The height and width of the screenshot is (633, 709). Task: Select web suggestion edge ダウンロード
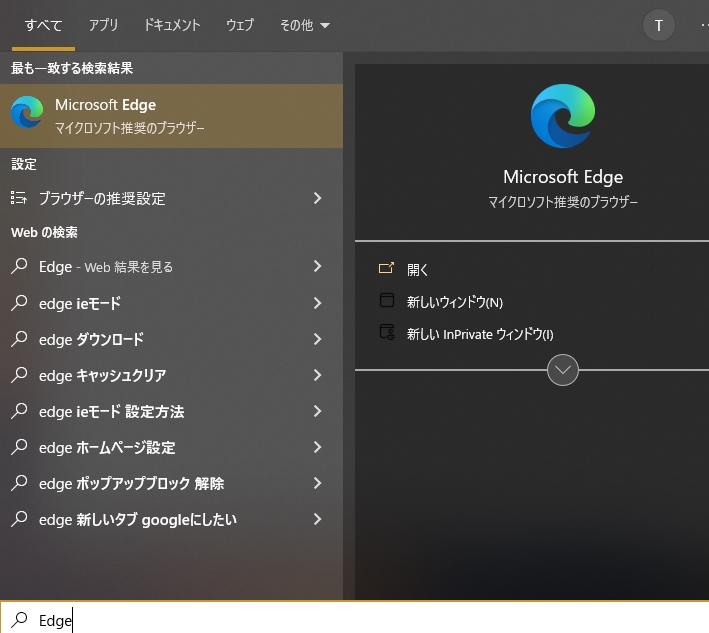pos(171,339)
